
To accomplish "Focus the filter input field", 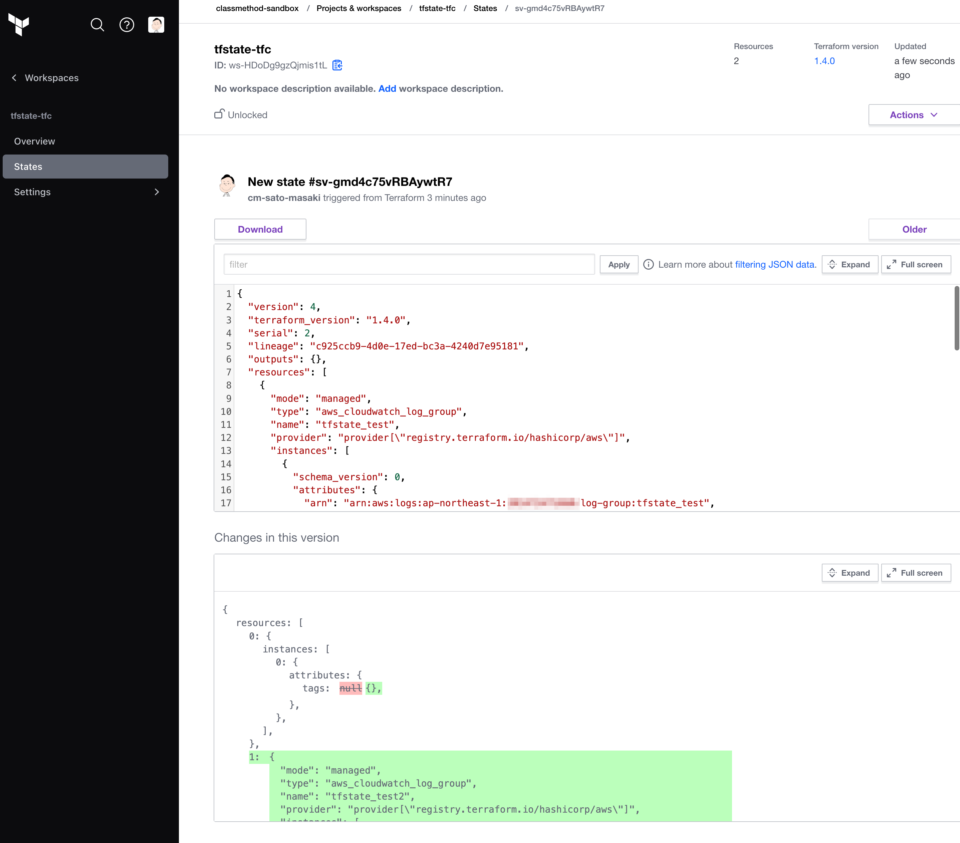I will 409,264.
